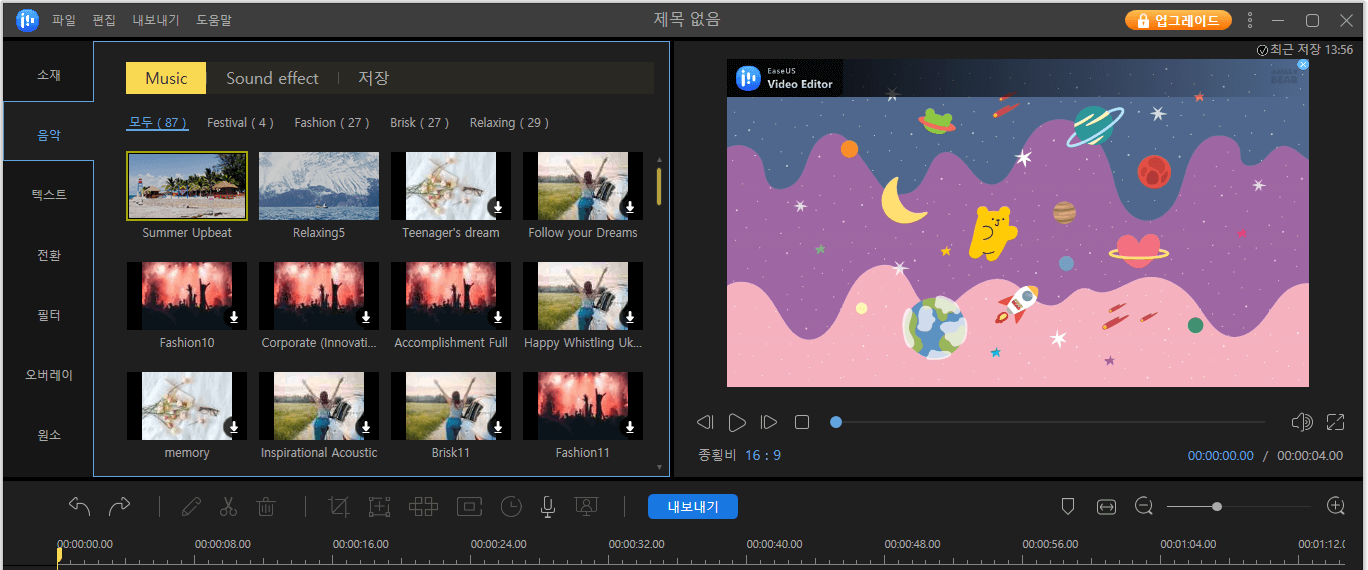The width and height of the screenshot is (1368, 570).
Task: Download the Teenager's dream music track
Action: pos(498,207)
